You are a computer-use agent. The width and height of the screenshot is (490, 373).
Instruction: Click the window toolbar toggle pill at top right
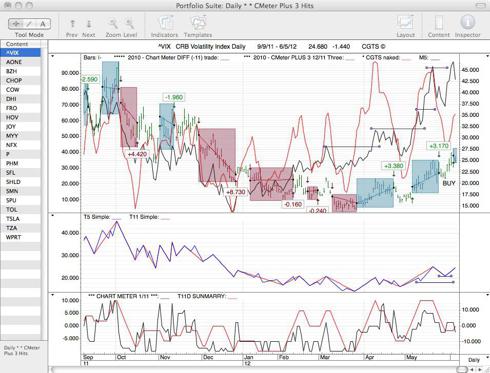tap(480, 5)
